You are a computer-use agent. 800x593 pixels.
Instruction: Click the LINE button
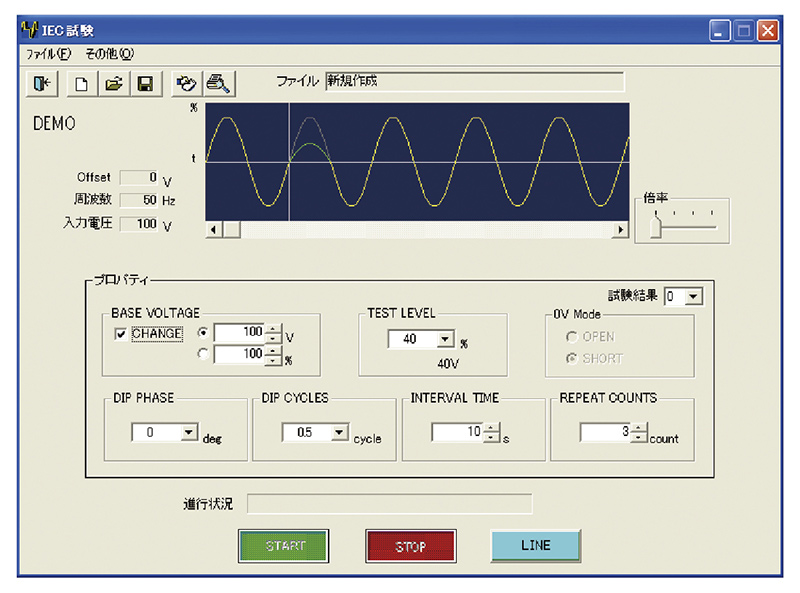pos(536,546)
